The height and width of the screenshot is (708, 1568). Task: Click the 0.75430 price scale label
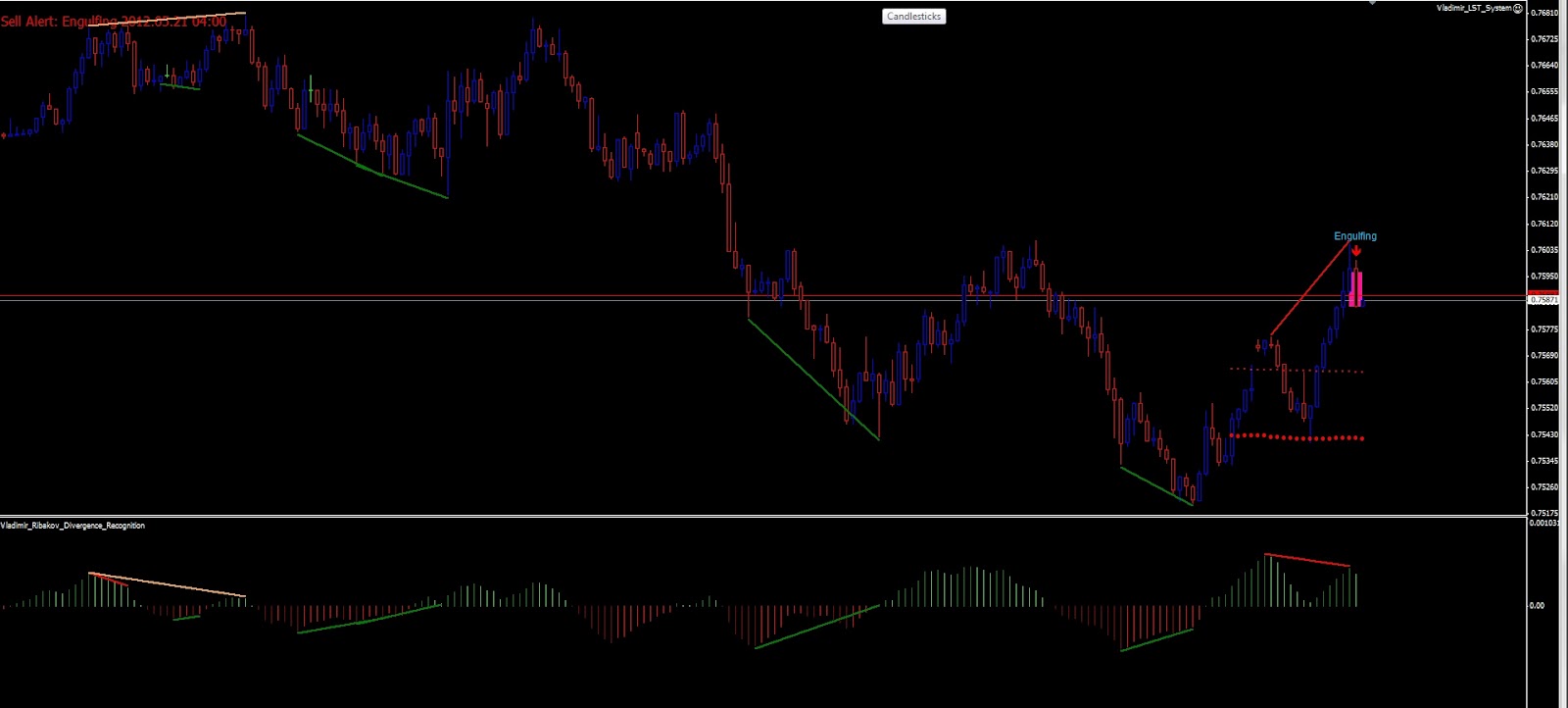point(1544,434)
